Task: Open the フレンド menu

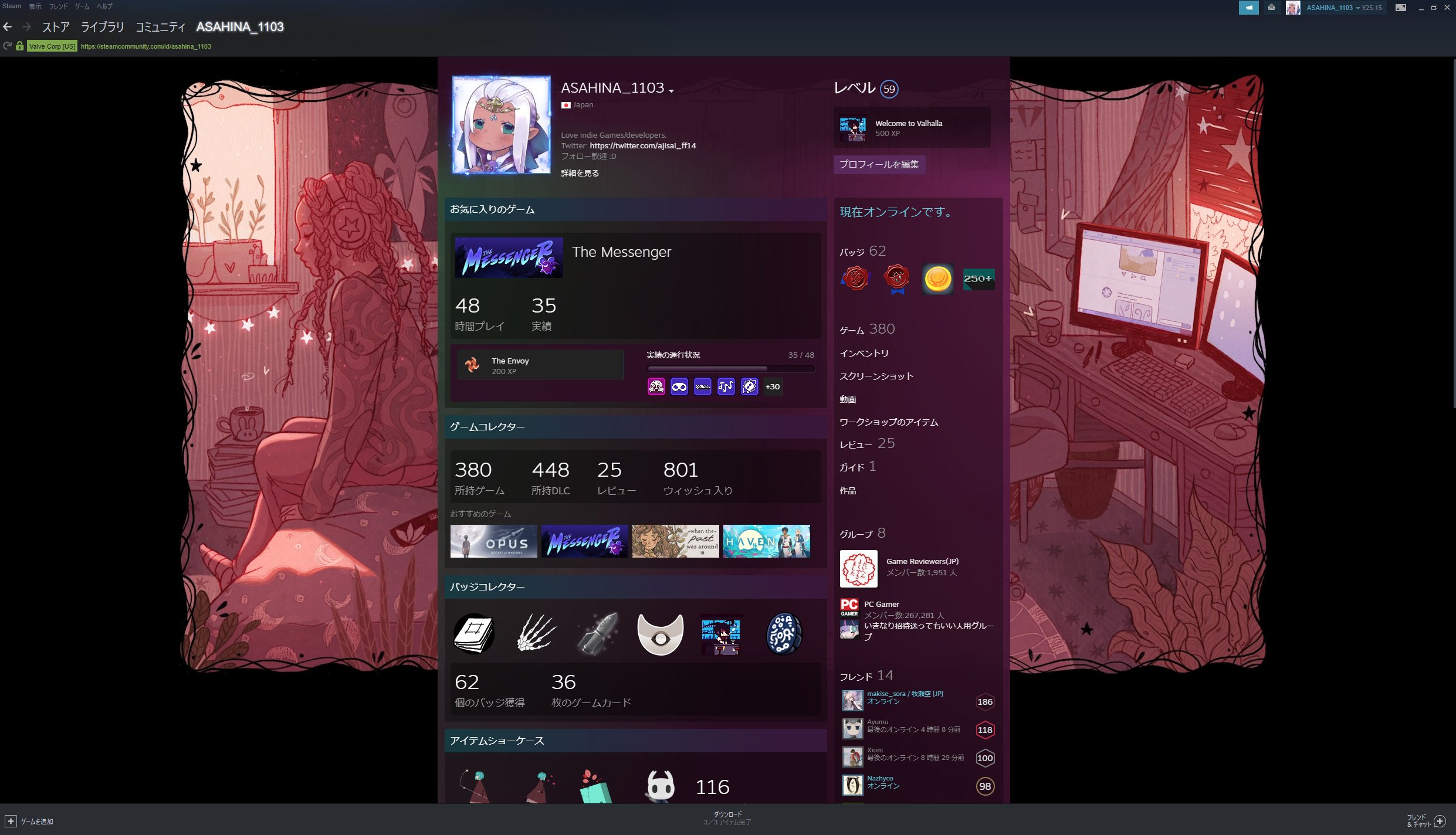Action: 58,6
